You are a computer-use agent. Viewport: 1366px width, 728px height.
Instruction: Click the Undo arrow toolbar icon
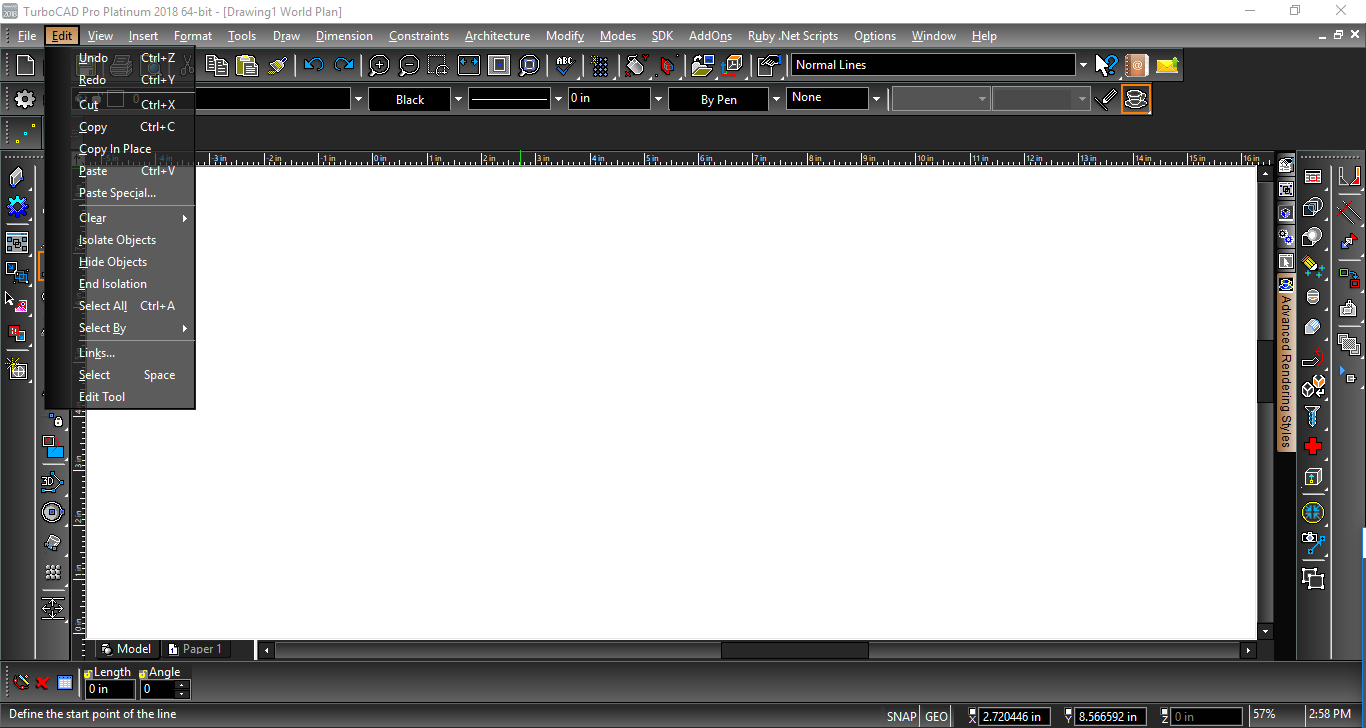point(314,65)
